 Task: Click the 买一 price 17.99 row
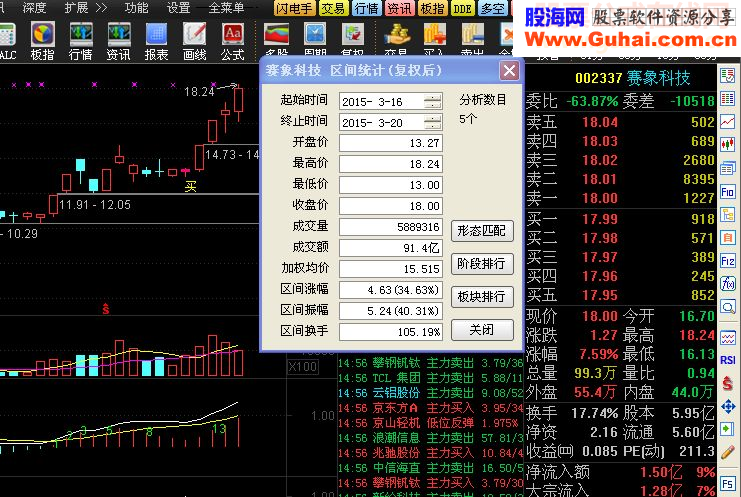(620, 219)
